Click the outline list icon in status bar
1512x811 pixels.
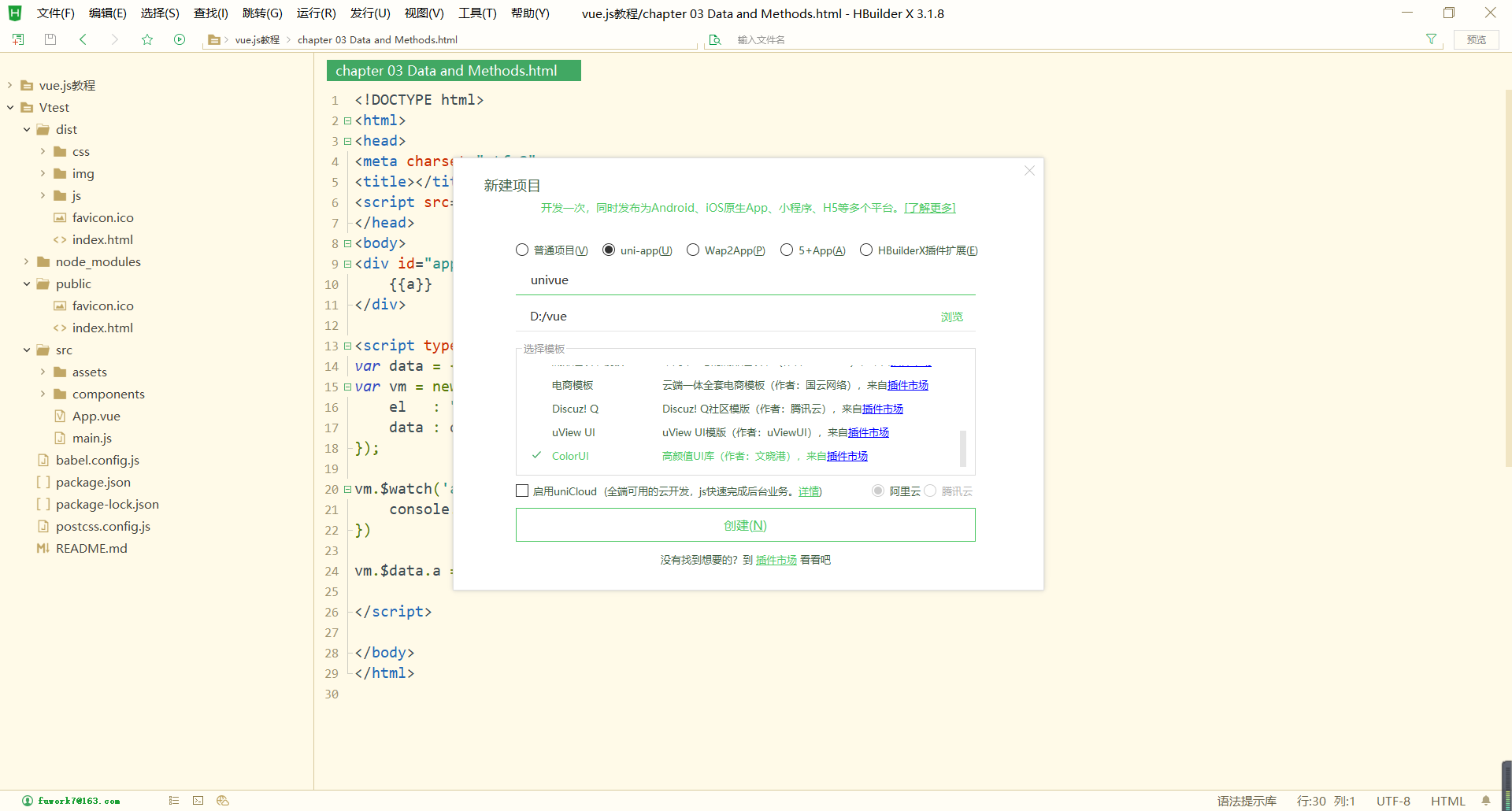tap(174, 801)
